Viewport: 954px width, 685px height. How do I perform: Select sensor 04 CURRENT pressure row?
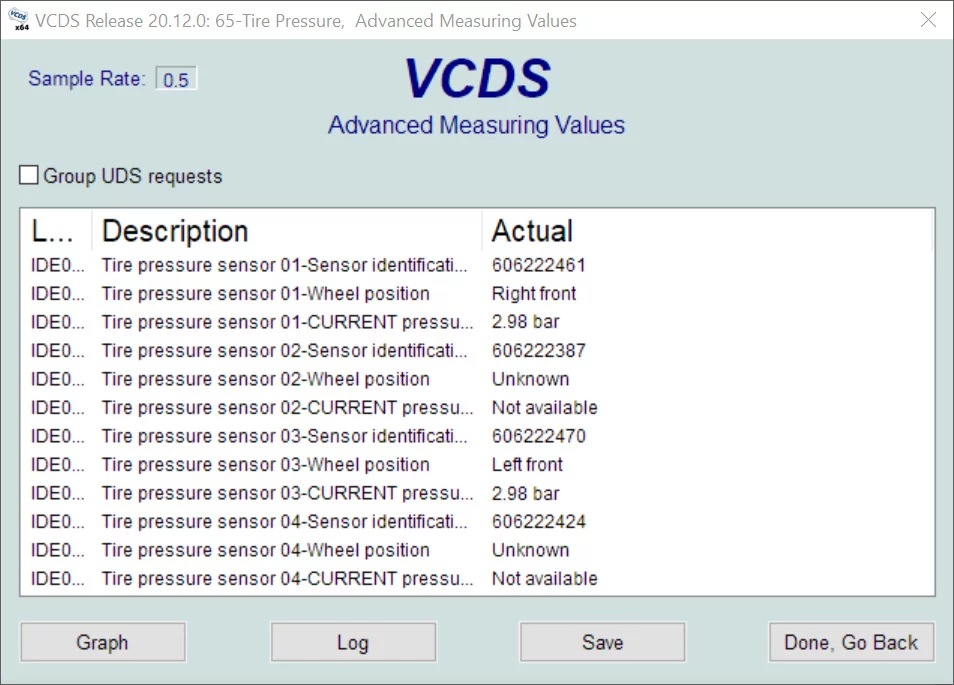tap(287, 579)
